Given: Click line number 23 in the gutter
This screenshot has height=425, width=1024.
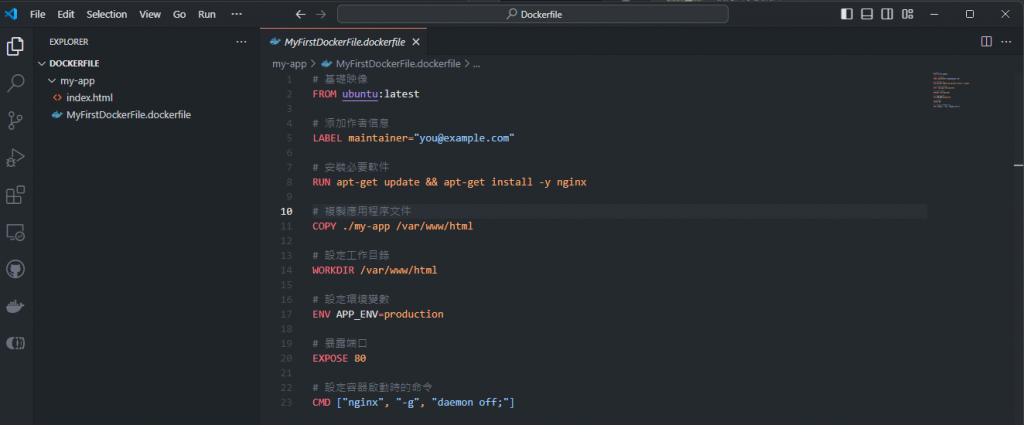Looking at the screenshot, I should 287,403.
